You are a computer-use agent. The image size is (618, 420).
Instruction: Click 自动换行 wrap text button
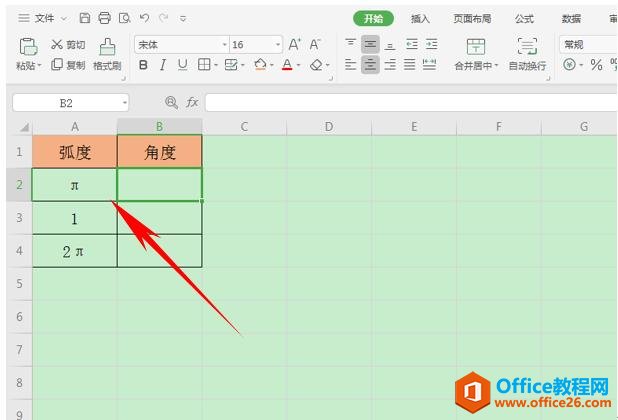pos(527,54)
